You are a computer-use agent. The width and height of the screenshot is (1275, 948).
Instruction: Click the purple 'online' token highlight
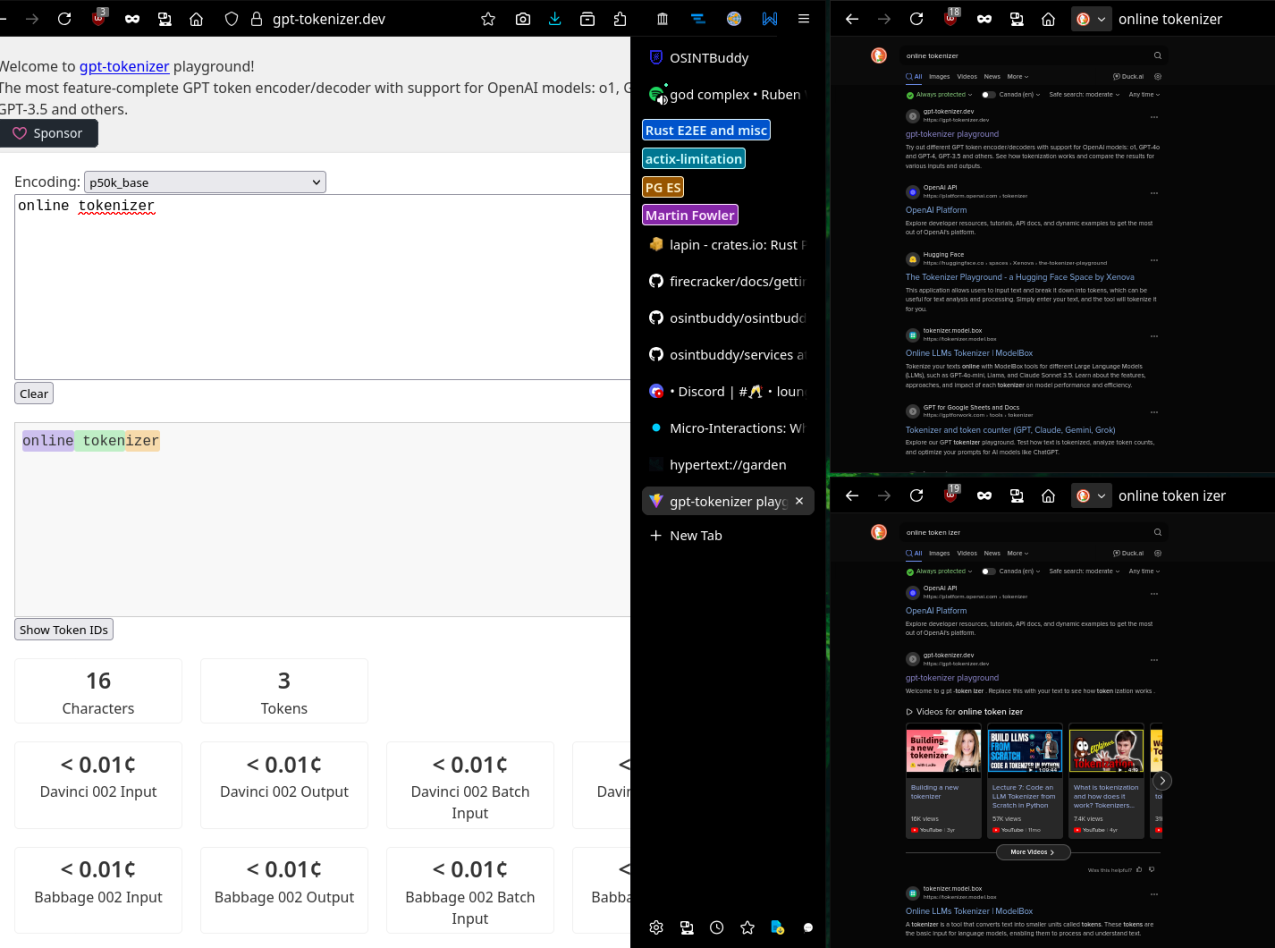(48, 441)
